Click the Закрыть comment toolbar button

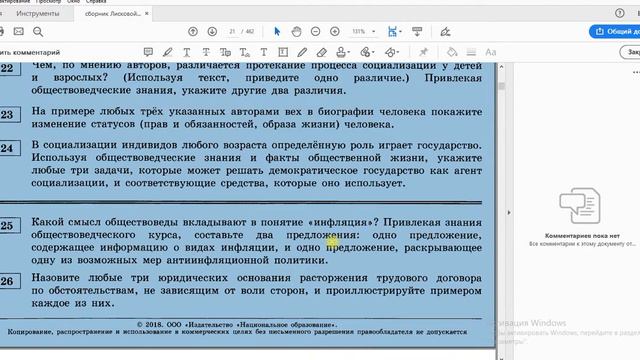630,52
